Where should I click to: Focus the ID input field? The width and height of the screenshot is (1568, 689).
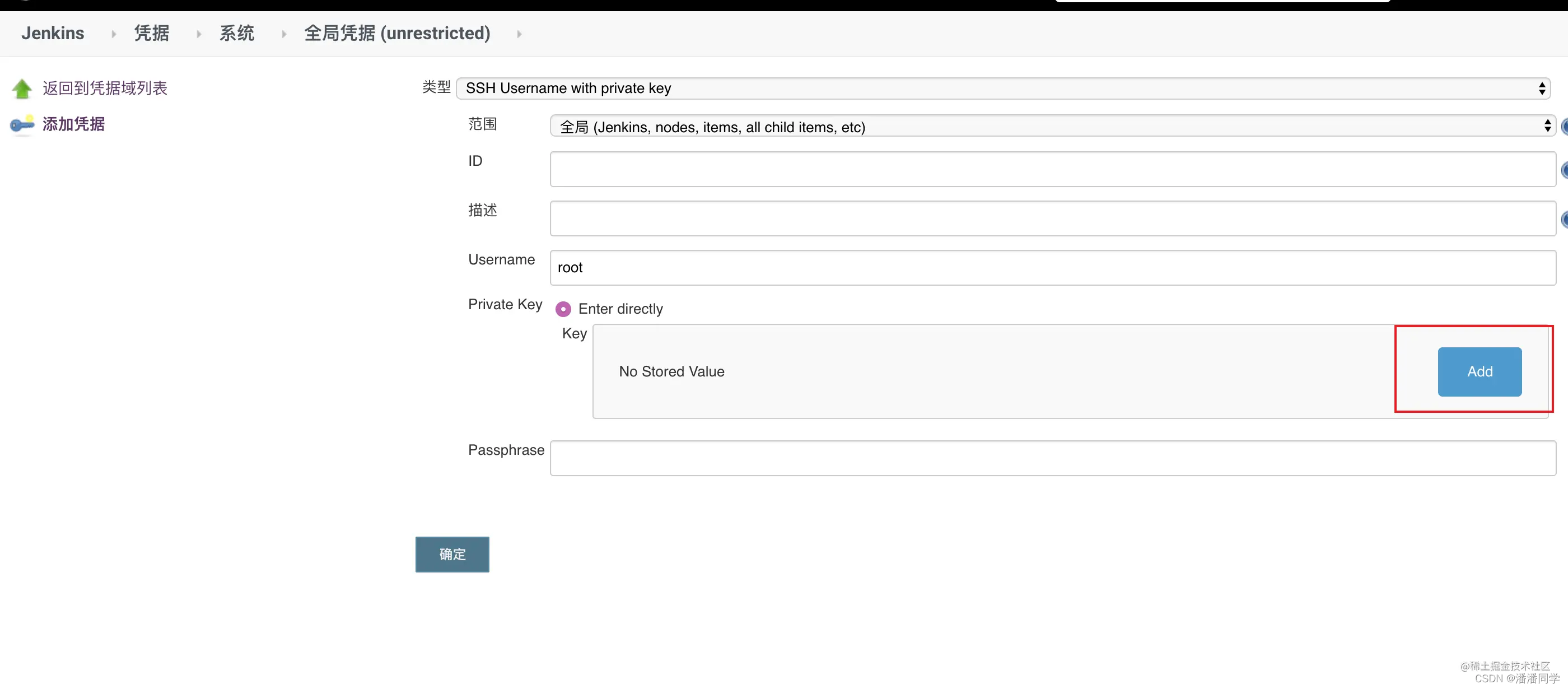tap(1052, 169)
